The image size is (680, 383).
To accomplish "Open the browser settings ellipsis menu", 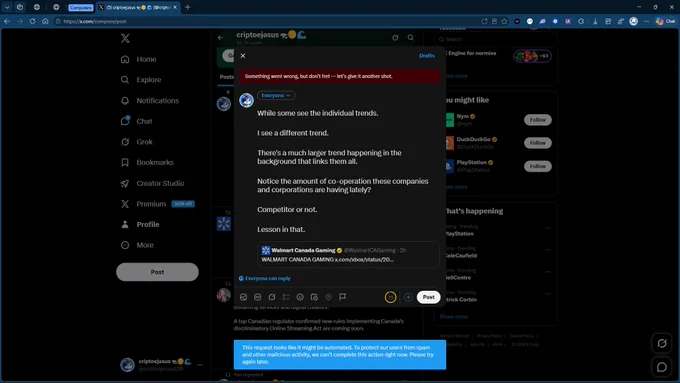I will [647, 21].
